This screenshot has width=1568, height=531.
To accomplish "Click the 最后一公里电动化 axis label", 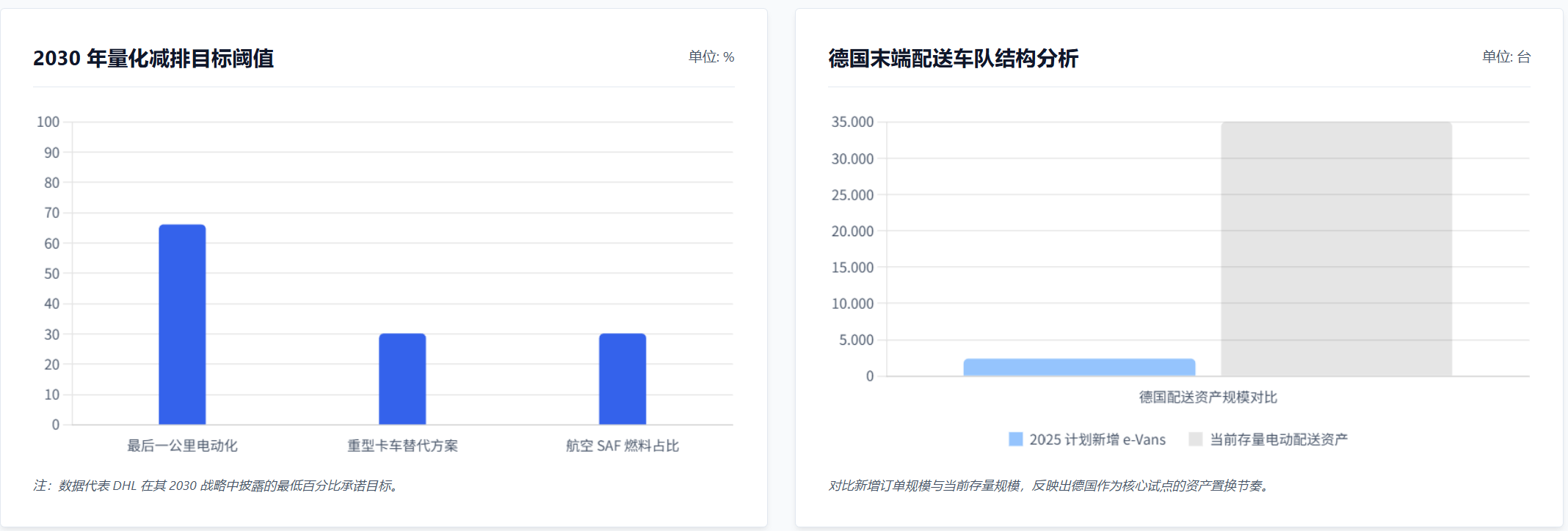I will click(182, 445).
